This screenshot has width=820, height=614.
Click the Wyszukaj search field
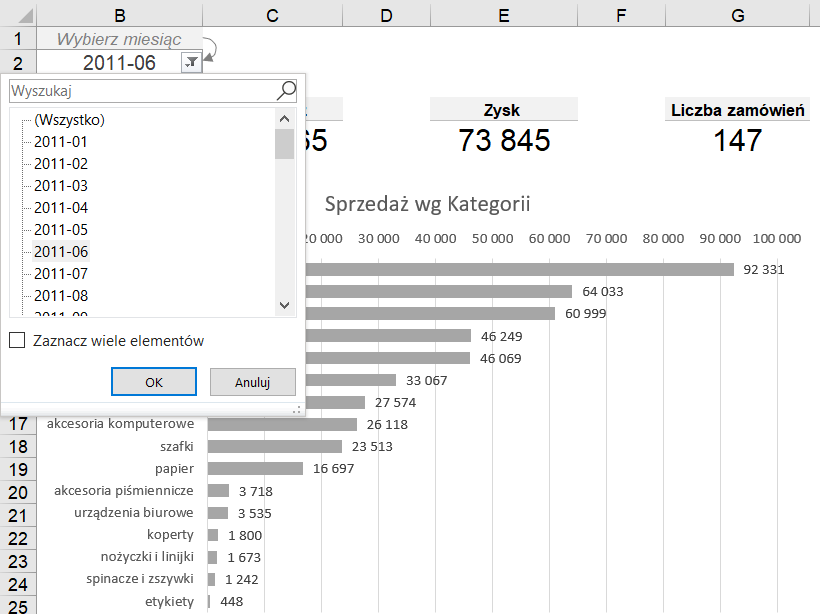point(140,91)
